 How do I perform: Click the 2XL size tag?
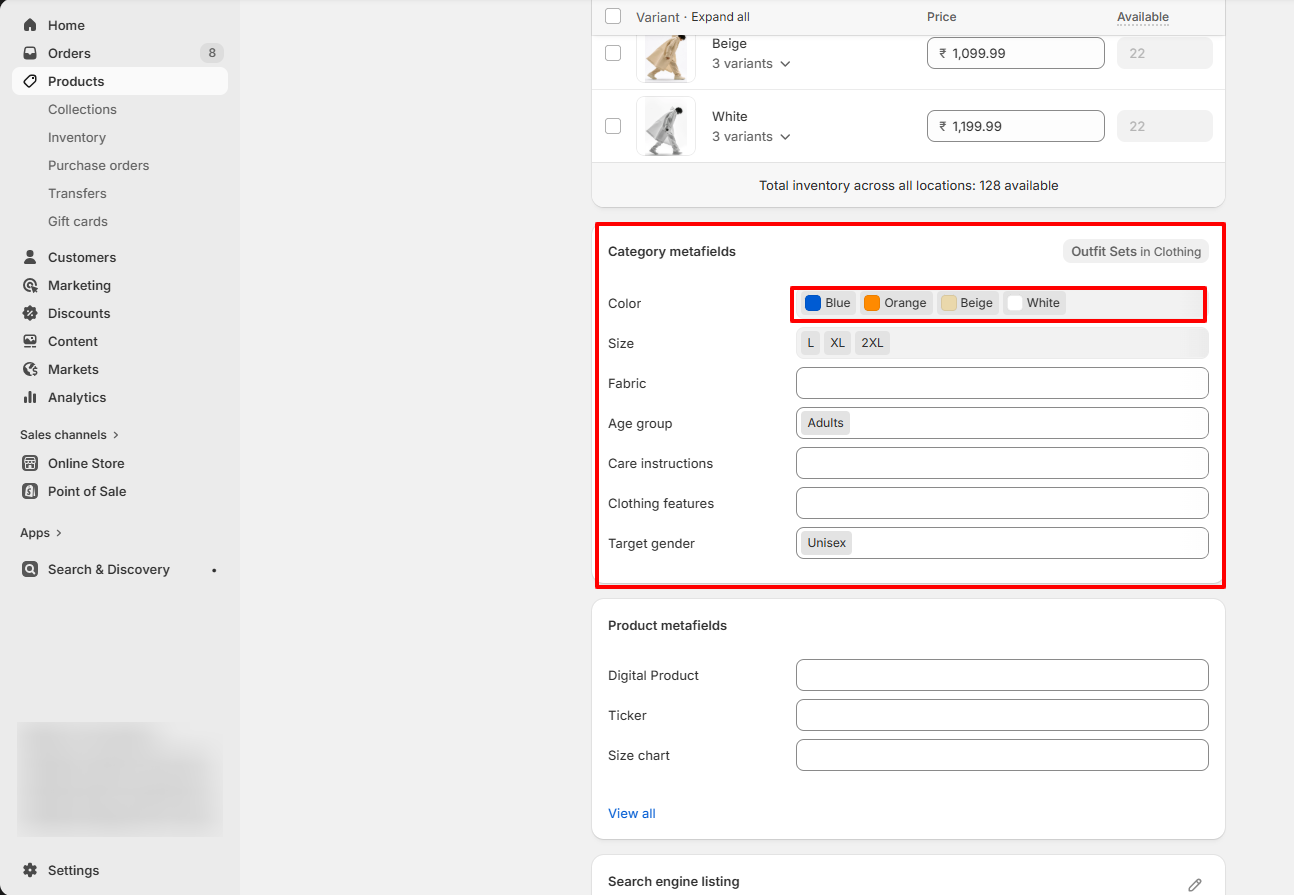(872, 343)
